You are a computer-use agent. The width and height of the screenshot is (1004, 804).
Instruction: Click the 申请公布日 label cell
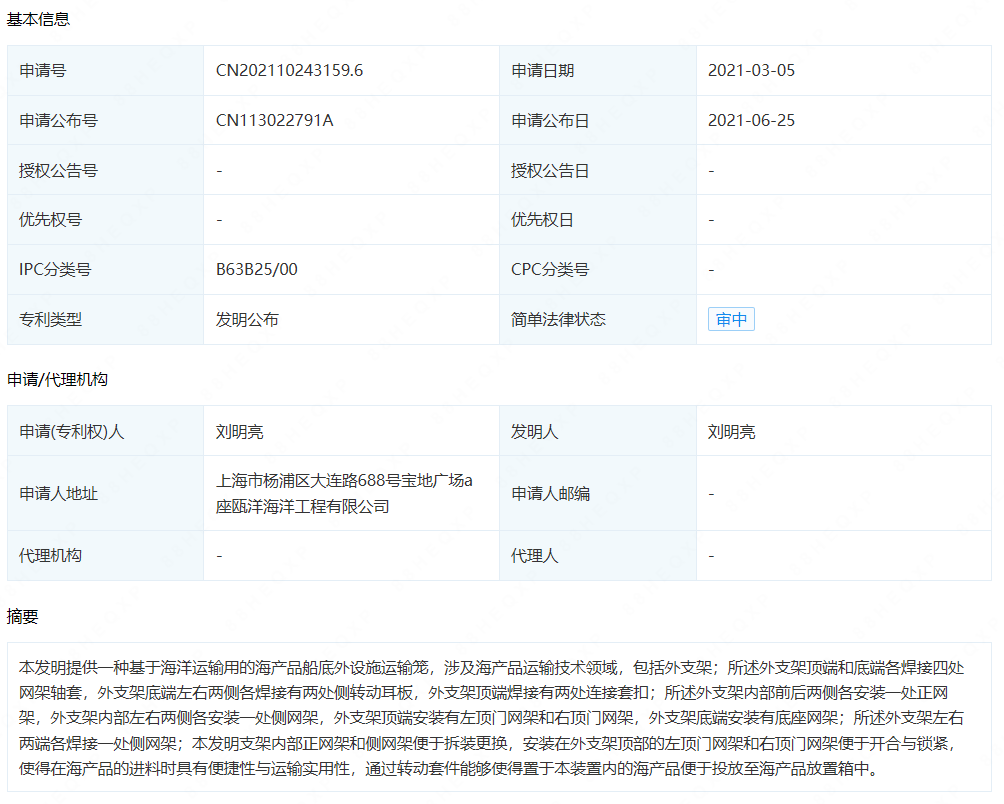point(598,120)
